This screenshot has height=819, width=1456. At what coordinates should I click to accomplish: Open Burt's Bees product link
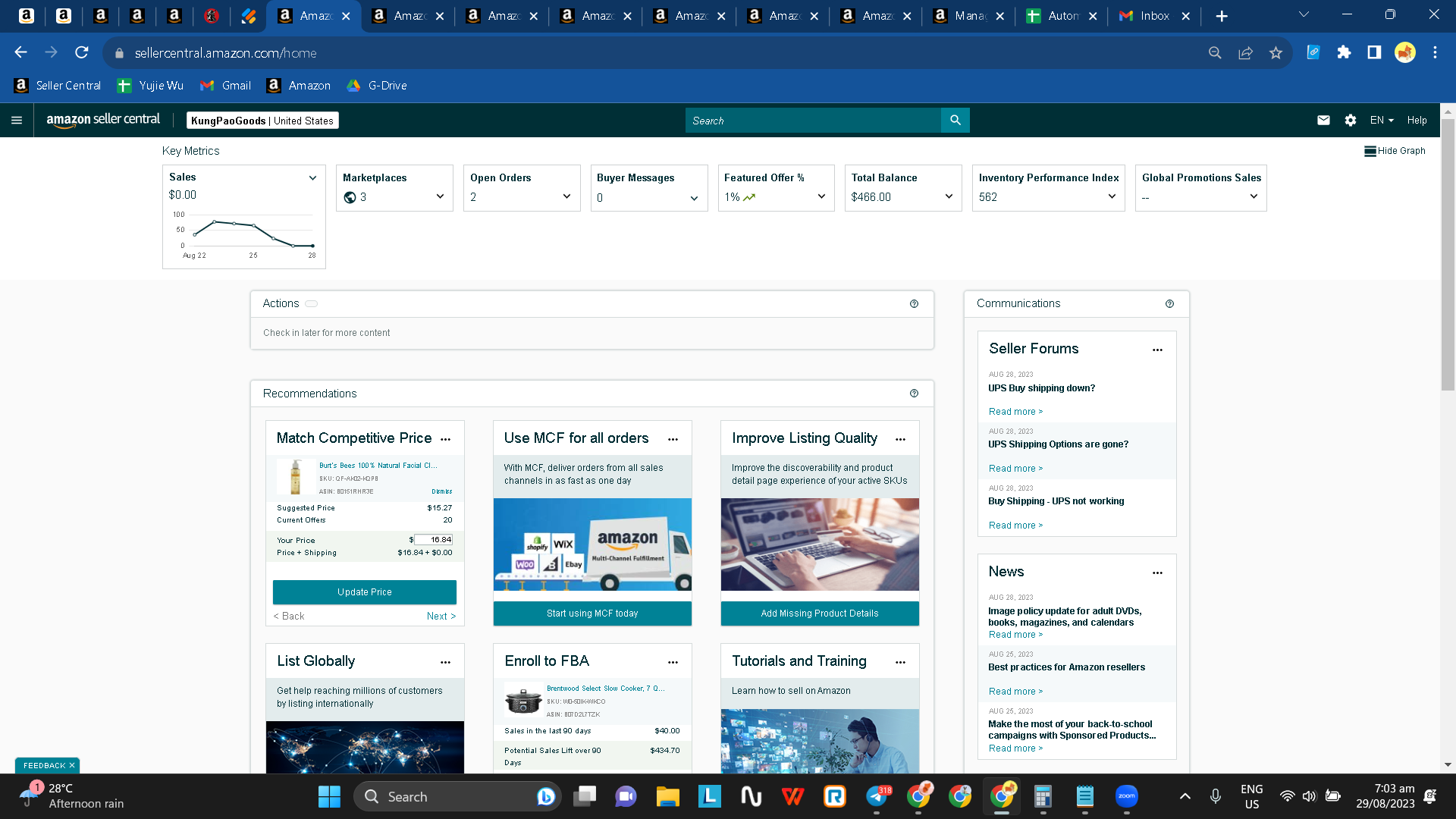click(378, 466)
